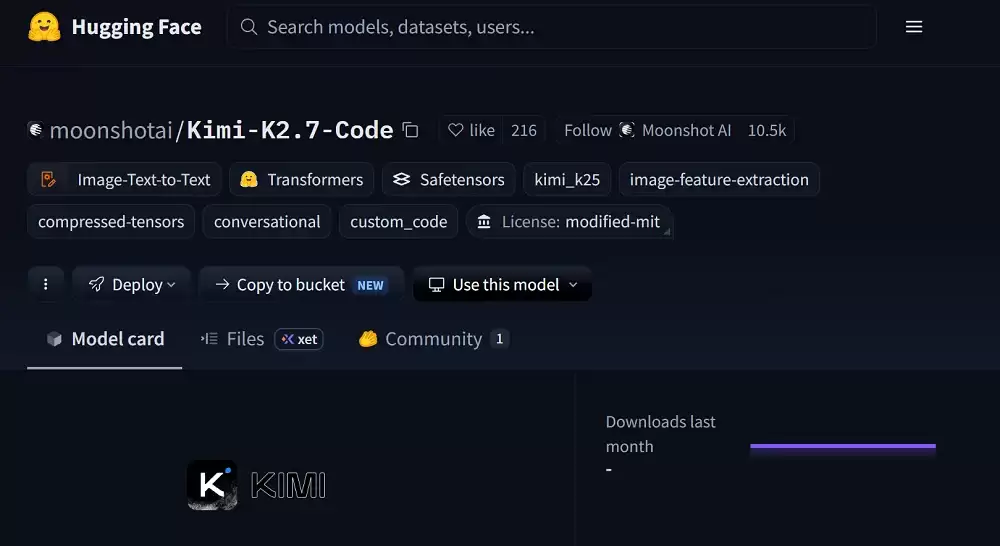Screen dimensions: 1000x546
Task: Like this model with the heart button
Action: pyautogui.click(x=471, y=130)
